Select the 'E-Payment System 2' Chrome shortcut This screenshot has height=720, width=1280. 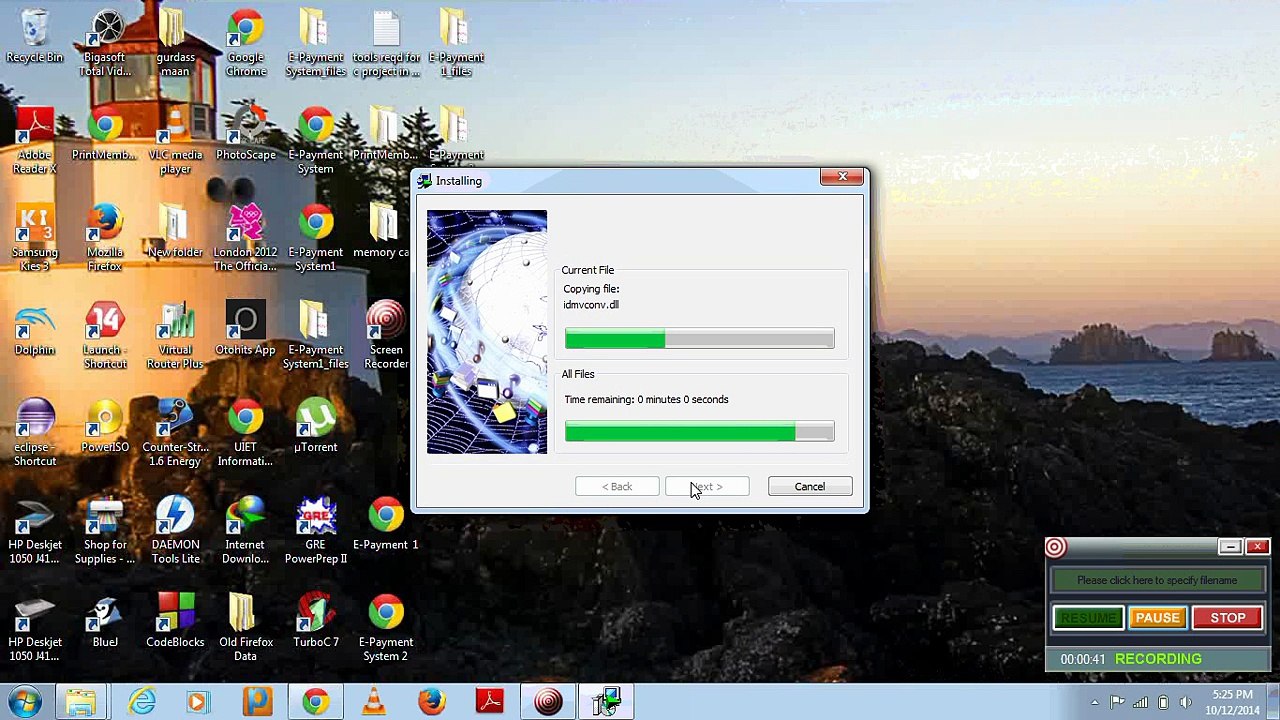click(x=386, y=628)
